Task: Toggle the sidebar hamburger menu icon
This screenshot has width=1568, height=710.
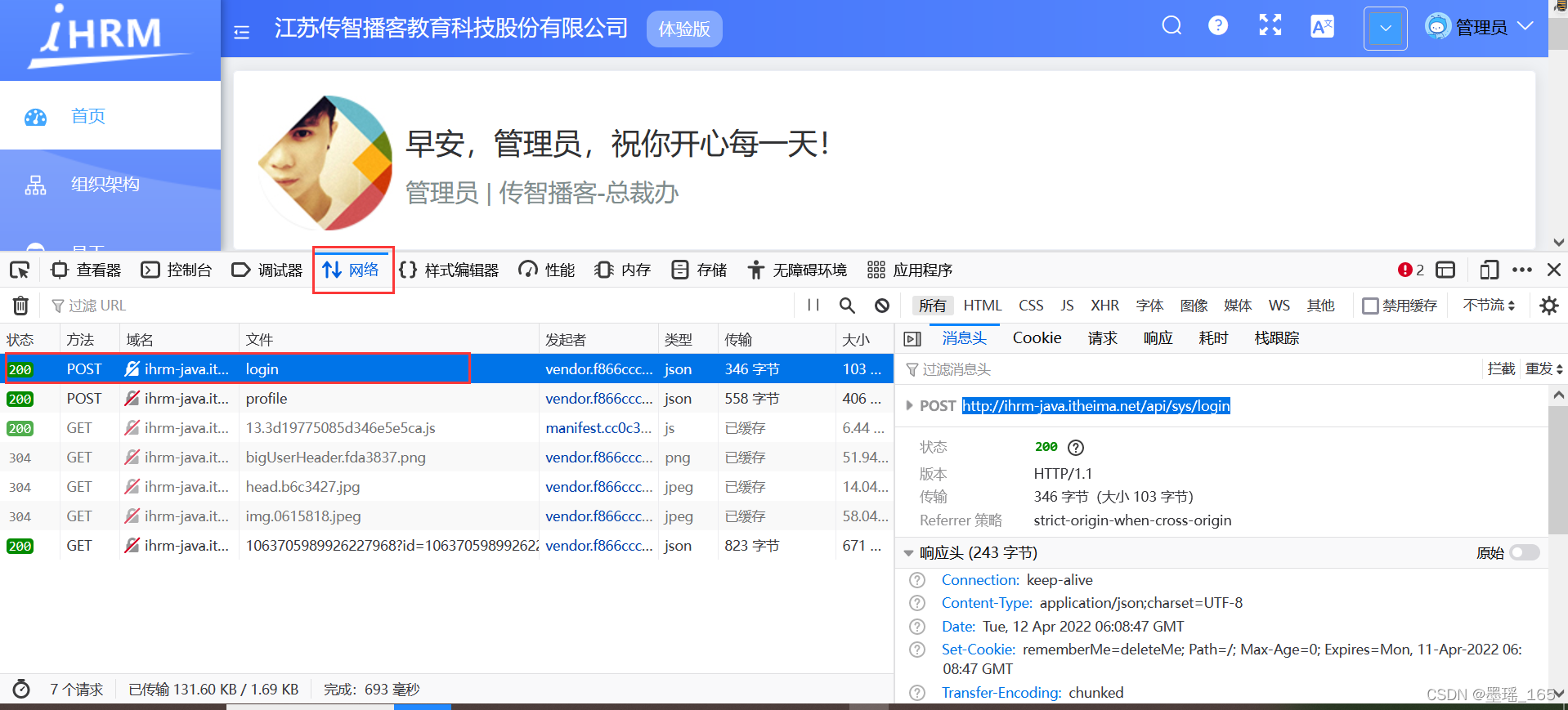Action: [241, 32]
